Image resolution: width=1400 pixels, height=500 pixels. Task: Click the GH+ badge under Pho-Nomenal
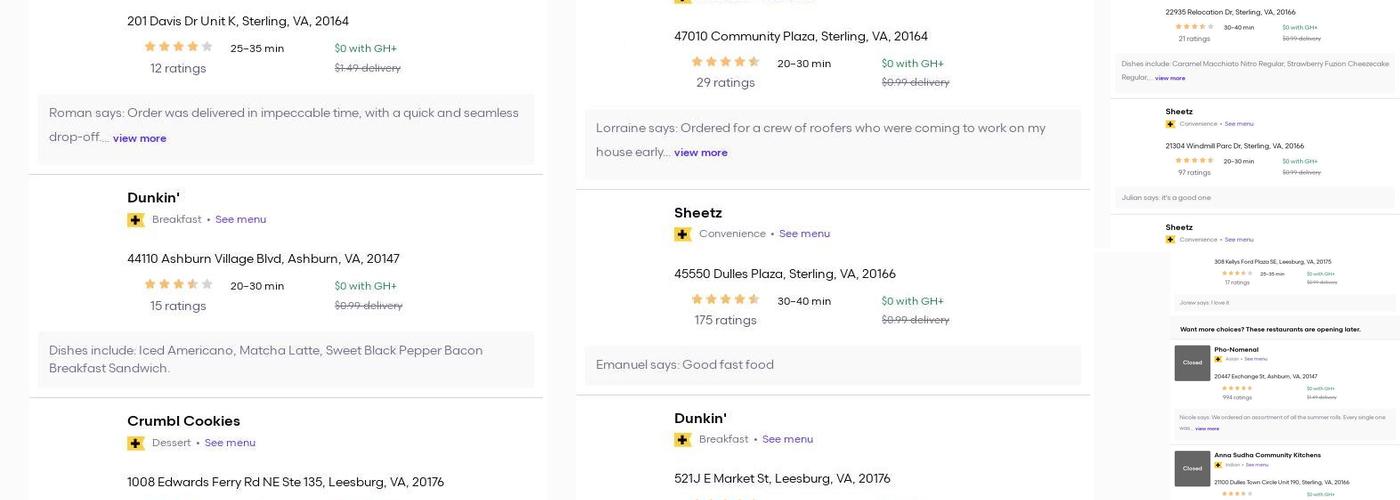[1218, 359]
